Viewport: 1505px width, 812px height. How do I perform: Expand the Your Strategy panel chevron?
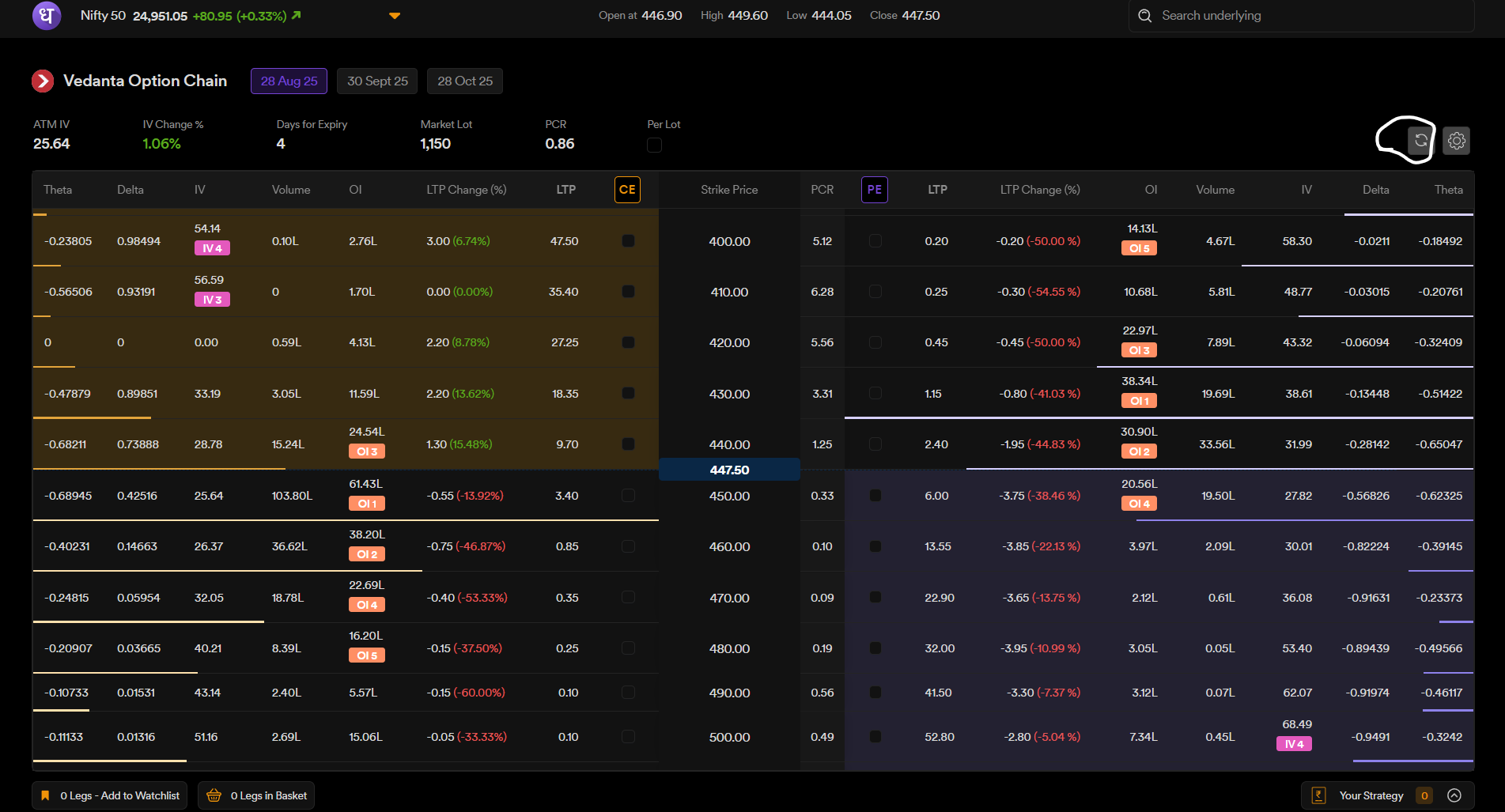(1454, 795)
